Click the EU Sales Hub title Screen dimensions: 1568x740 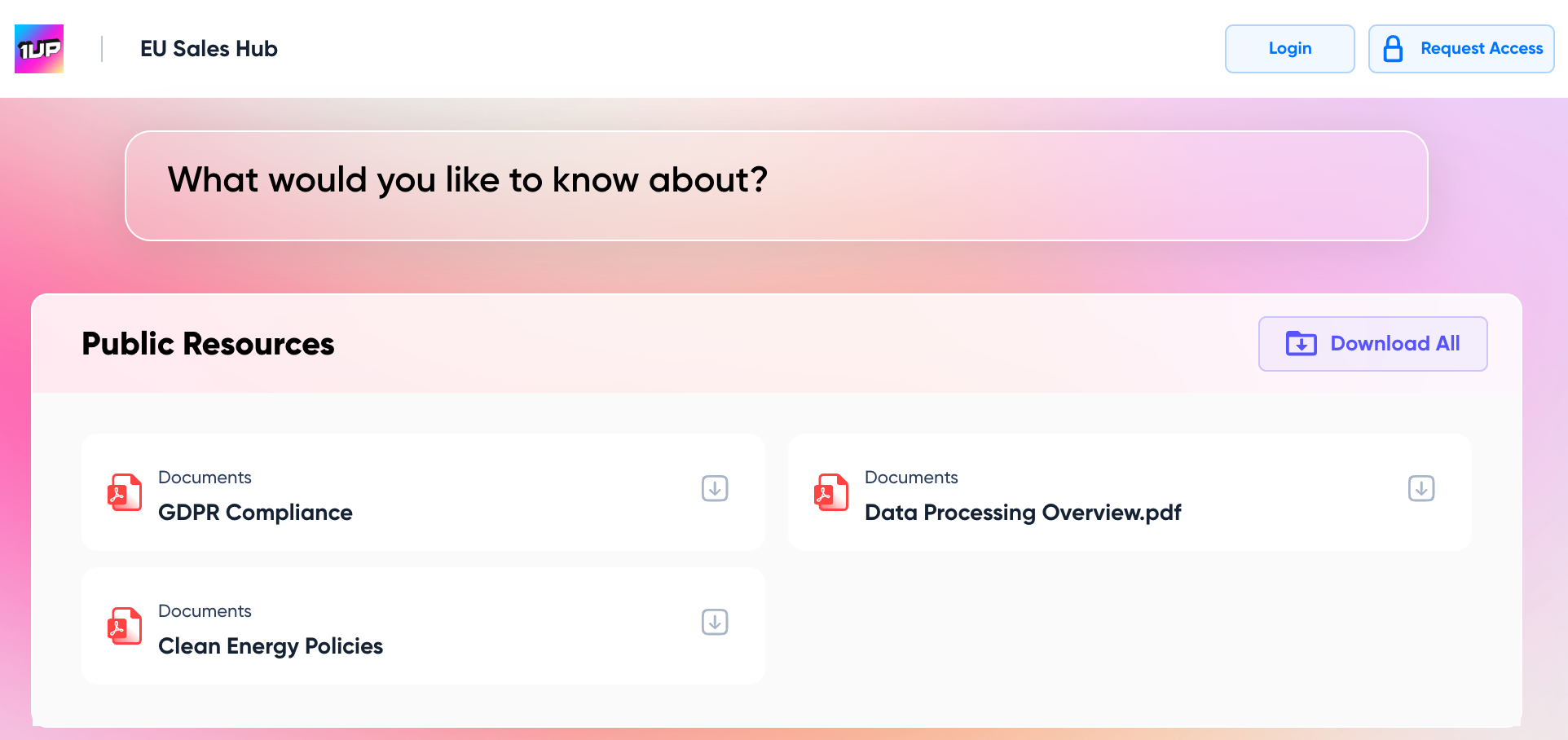pyautogui.click(x=209, y=49)
